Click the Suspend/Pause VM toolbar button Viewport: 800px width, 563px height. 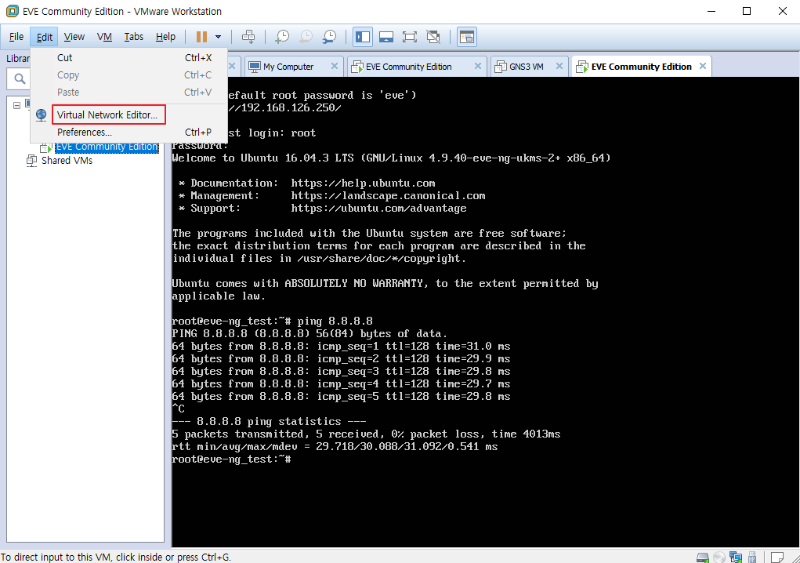[201, 37]
